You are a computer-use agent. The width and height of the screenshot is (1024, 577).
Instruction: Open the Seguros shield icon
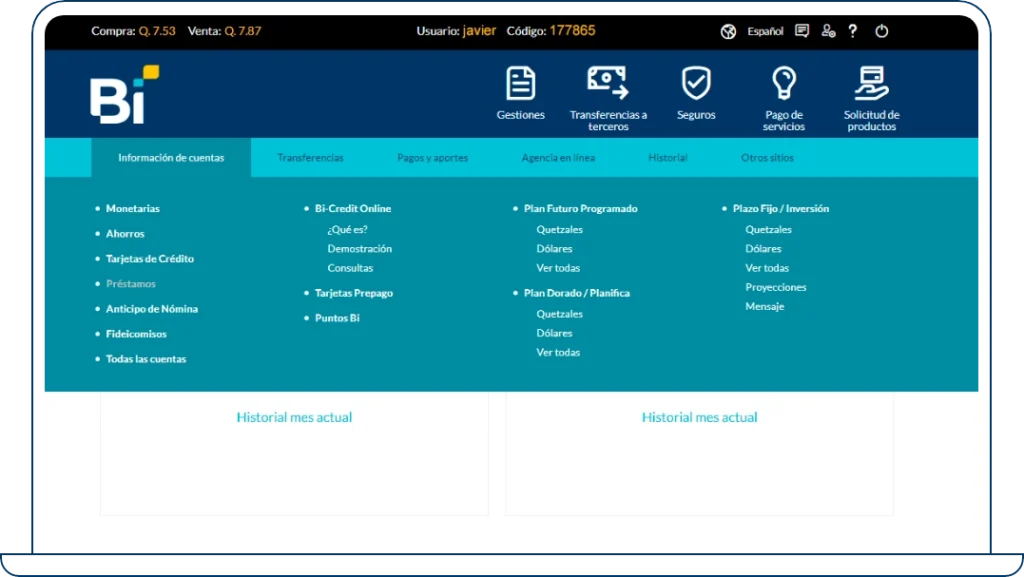(x=696, y=84)
